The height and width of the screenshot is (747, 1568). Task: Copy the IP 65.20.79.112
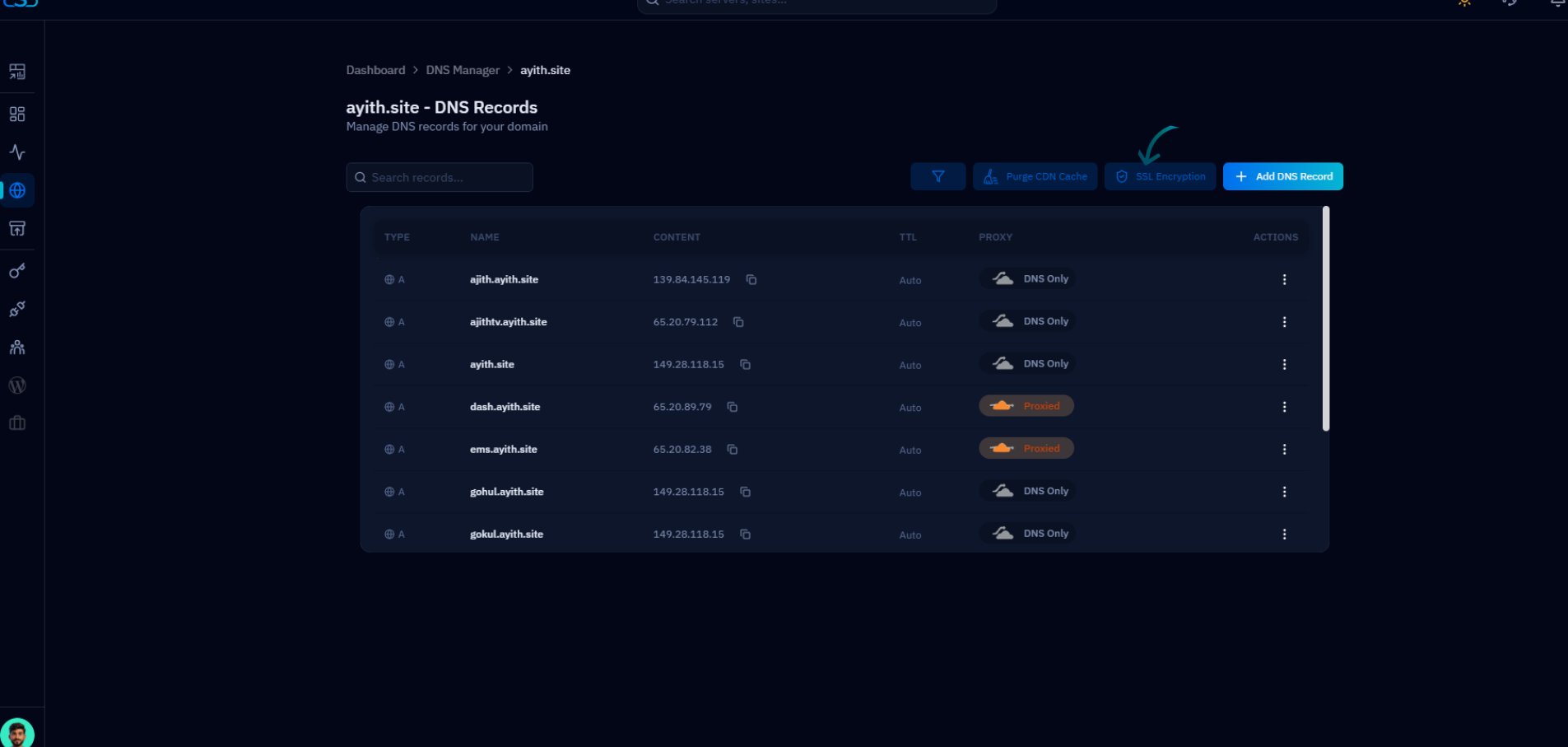[738, 322]
